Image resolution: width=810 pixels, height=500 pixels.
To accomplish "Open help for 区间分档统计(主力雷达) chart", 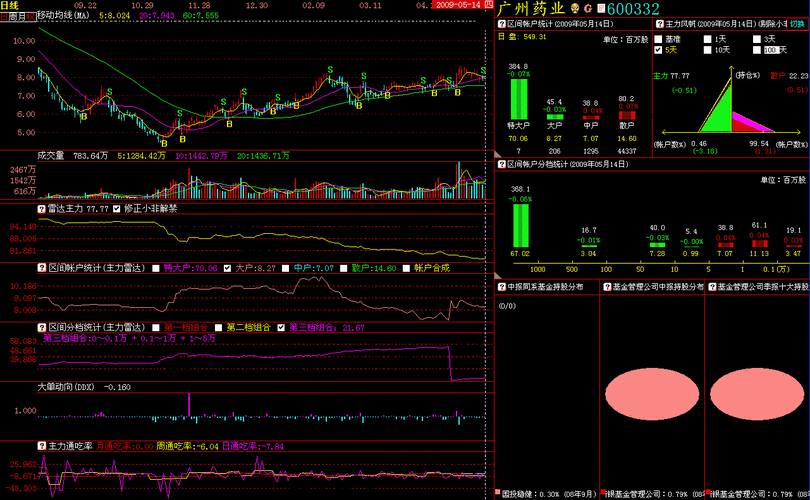I will [41, 327].
